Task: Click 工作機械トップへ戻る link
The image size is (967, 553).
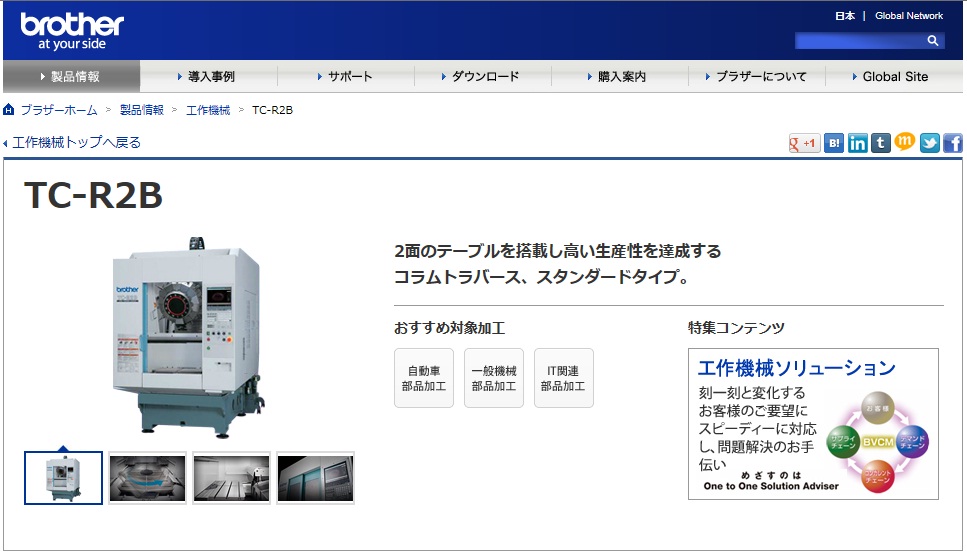Action: click(x=76, y=142)
